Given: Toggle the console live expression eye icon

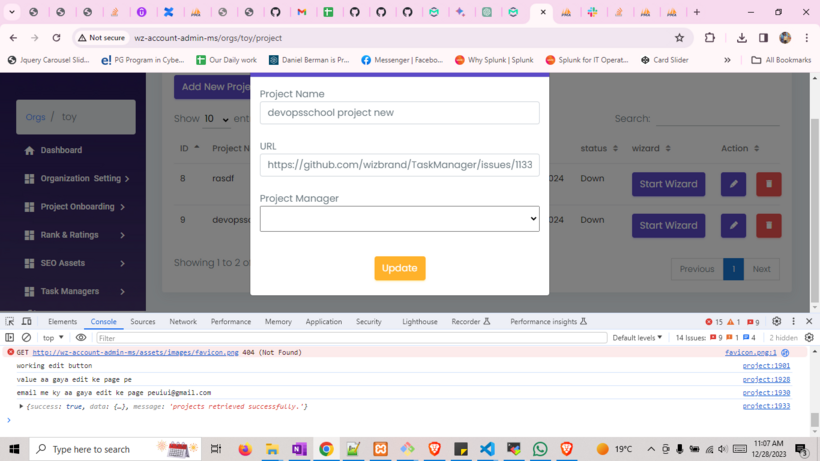Looking at the screenshot, I should [x=81, y=338].
